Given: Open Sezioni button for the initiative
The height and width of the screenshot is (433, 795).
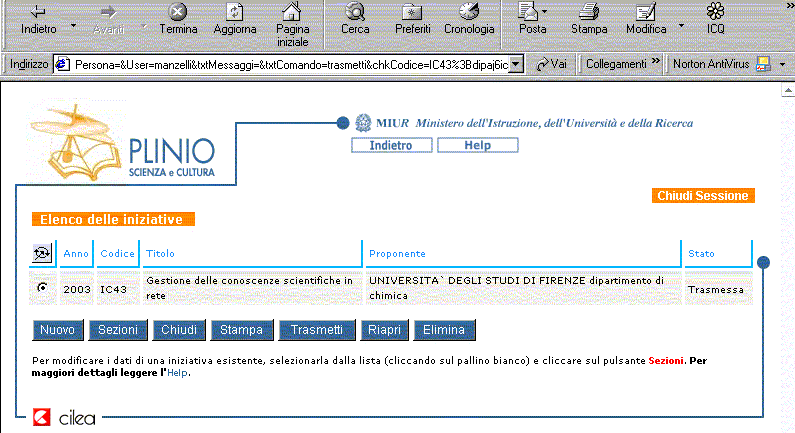Looking at the screenshot, I should pos(118,330).
